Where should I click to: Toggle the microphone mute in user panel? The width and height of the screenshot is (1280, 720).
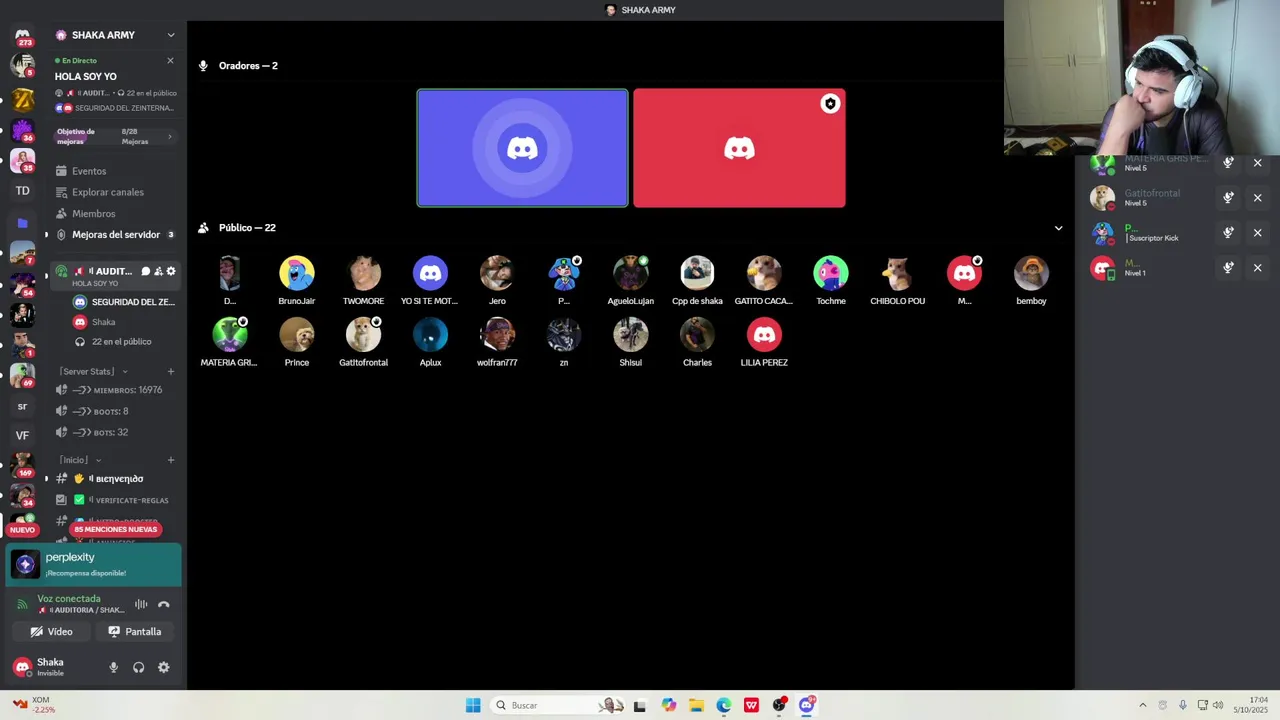[113, 667]
